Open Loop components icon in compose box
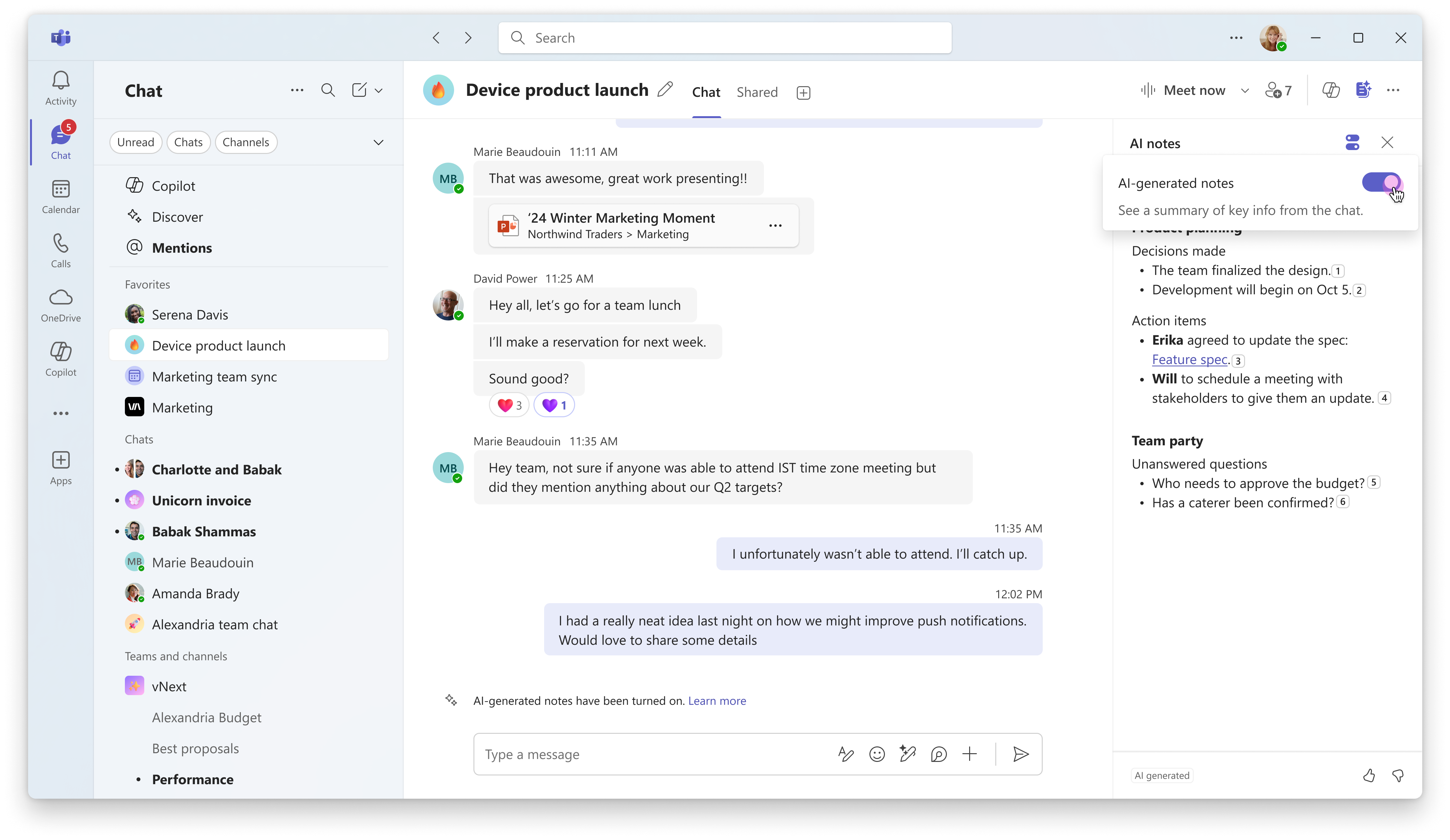 (x=938, y=754)
